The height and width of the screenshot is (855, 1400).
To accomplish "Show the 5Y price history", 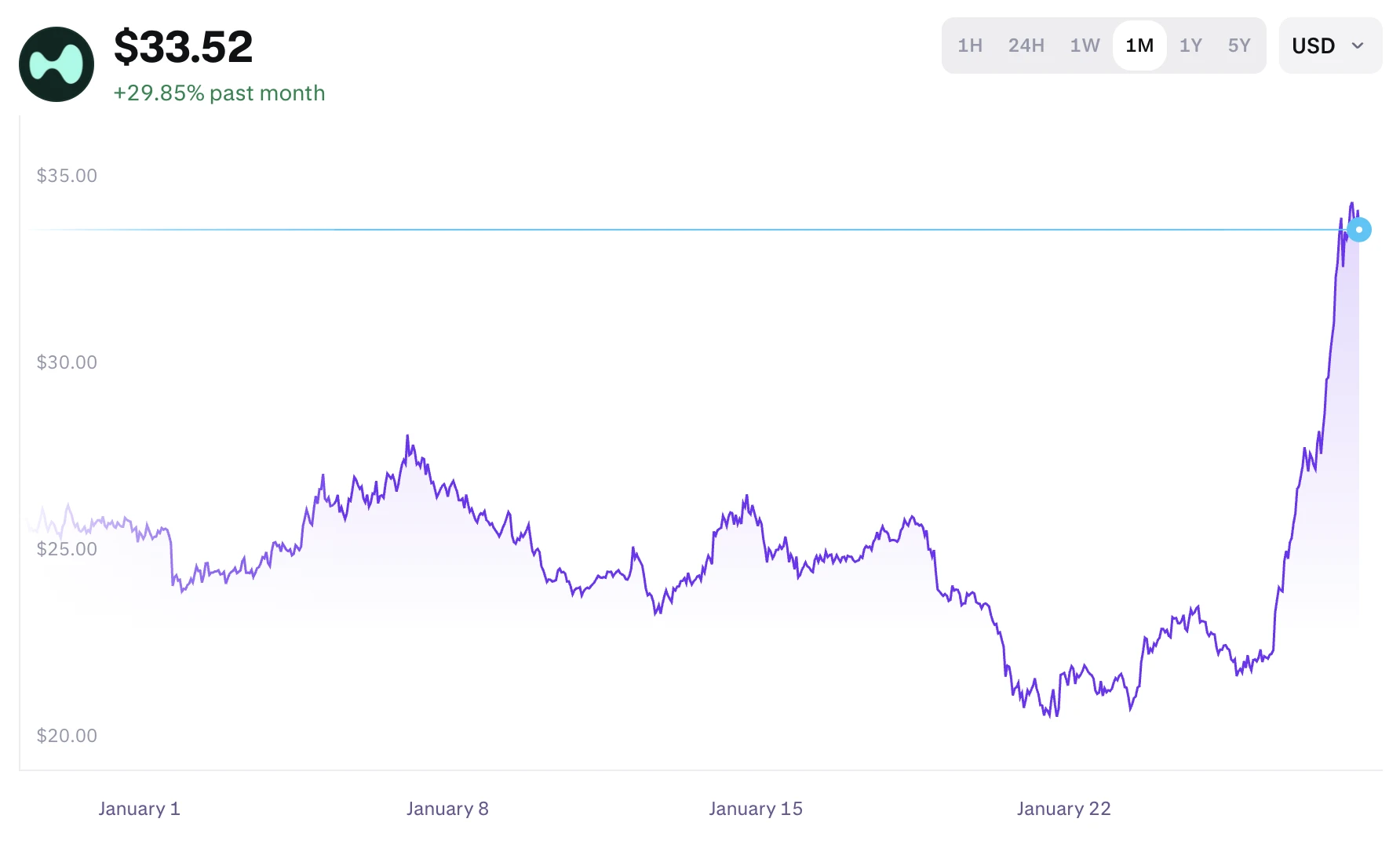I will tap(1239, 46).
